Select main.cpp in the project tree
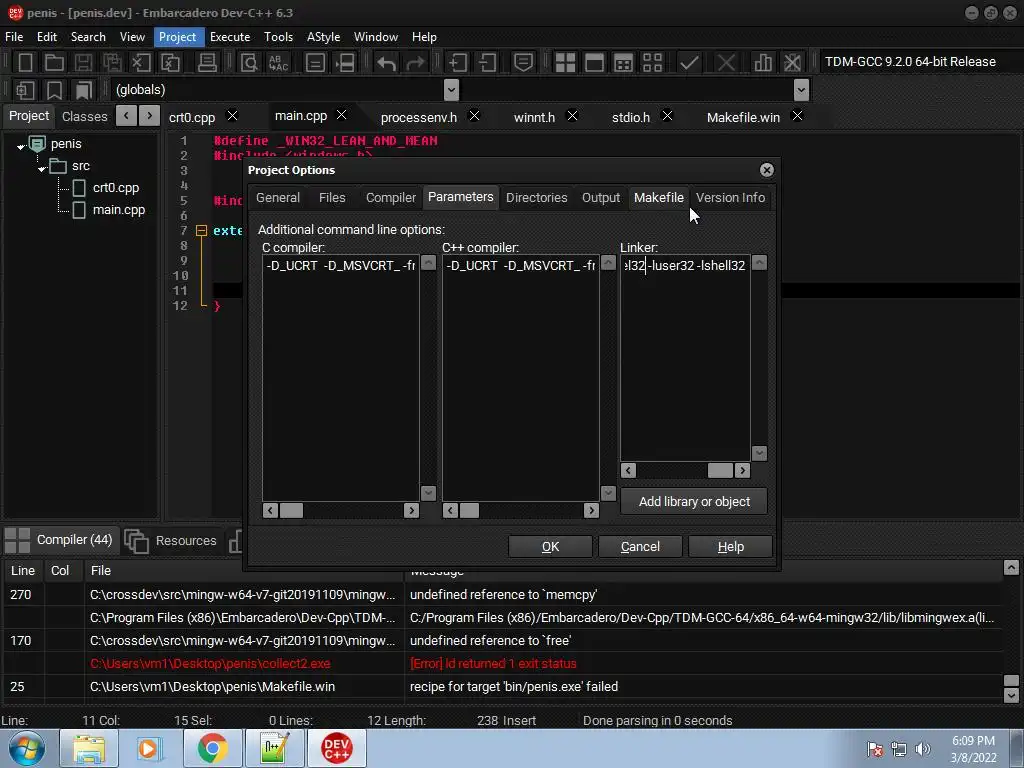 (x=119, y=210)
